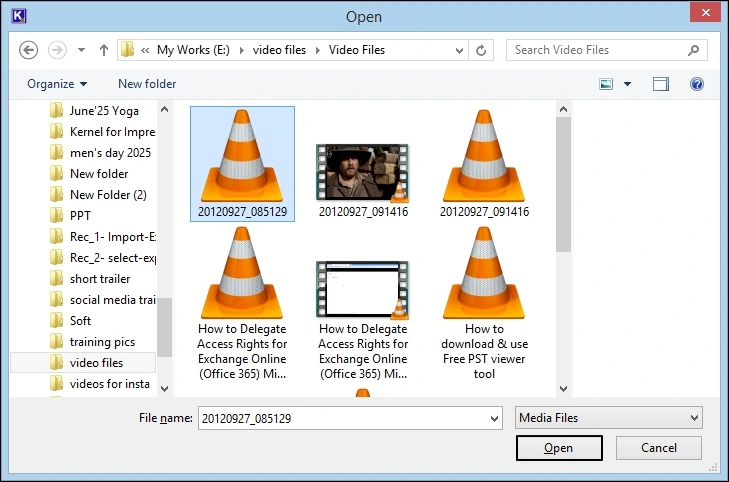Select 'How to Delegate' white-screen video thumbnail
The height and width of the screenshot is (482, 729).
[363, 320]
